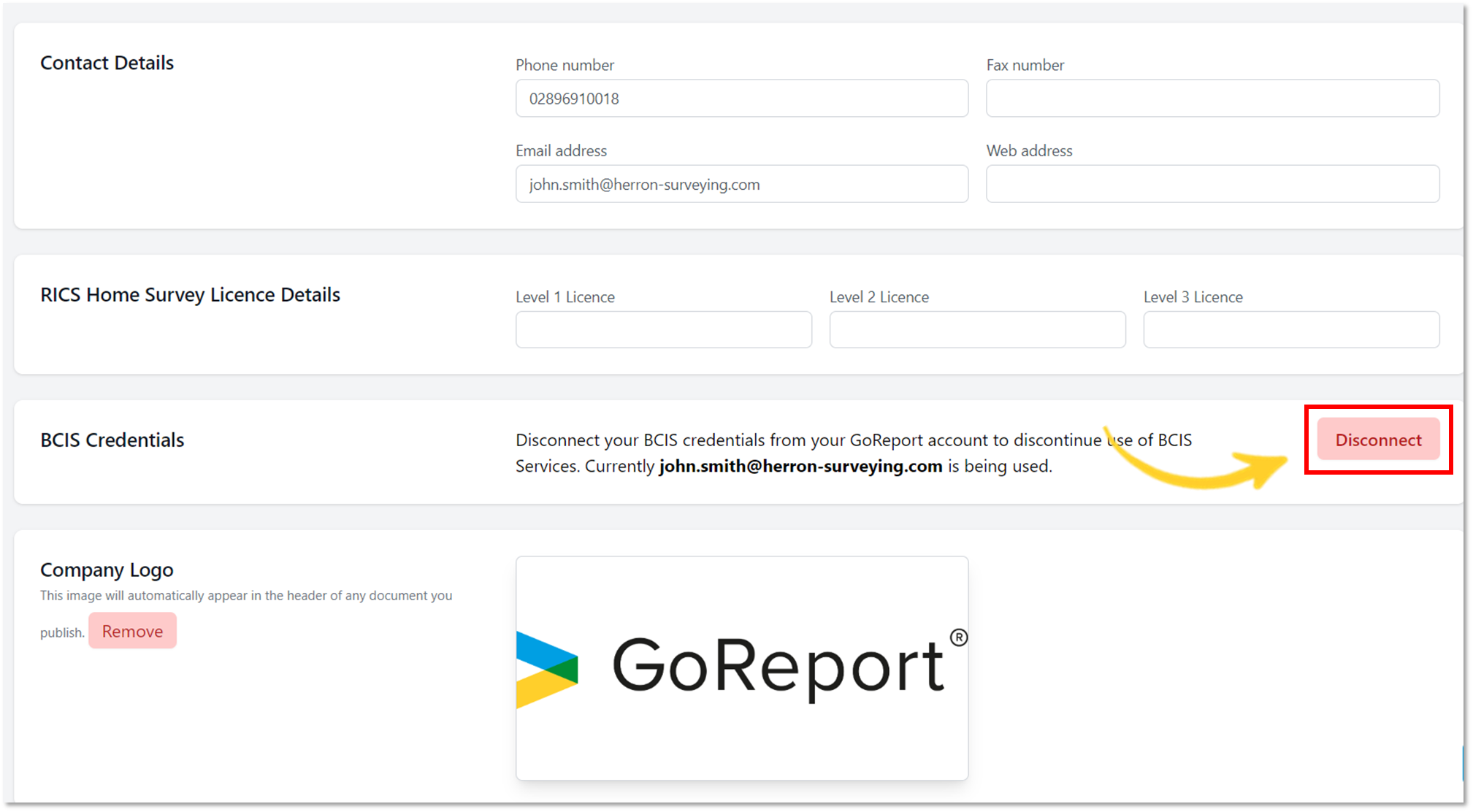The height and width of the screenshot is (812, 1473).
Task: Click the Level 2 Licence label
Action: click(879, 297)
